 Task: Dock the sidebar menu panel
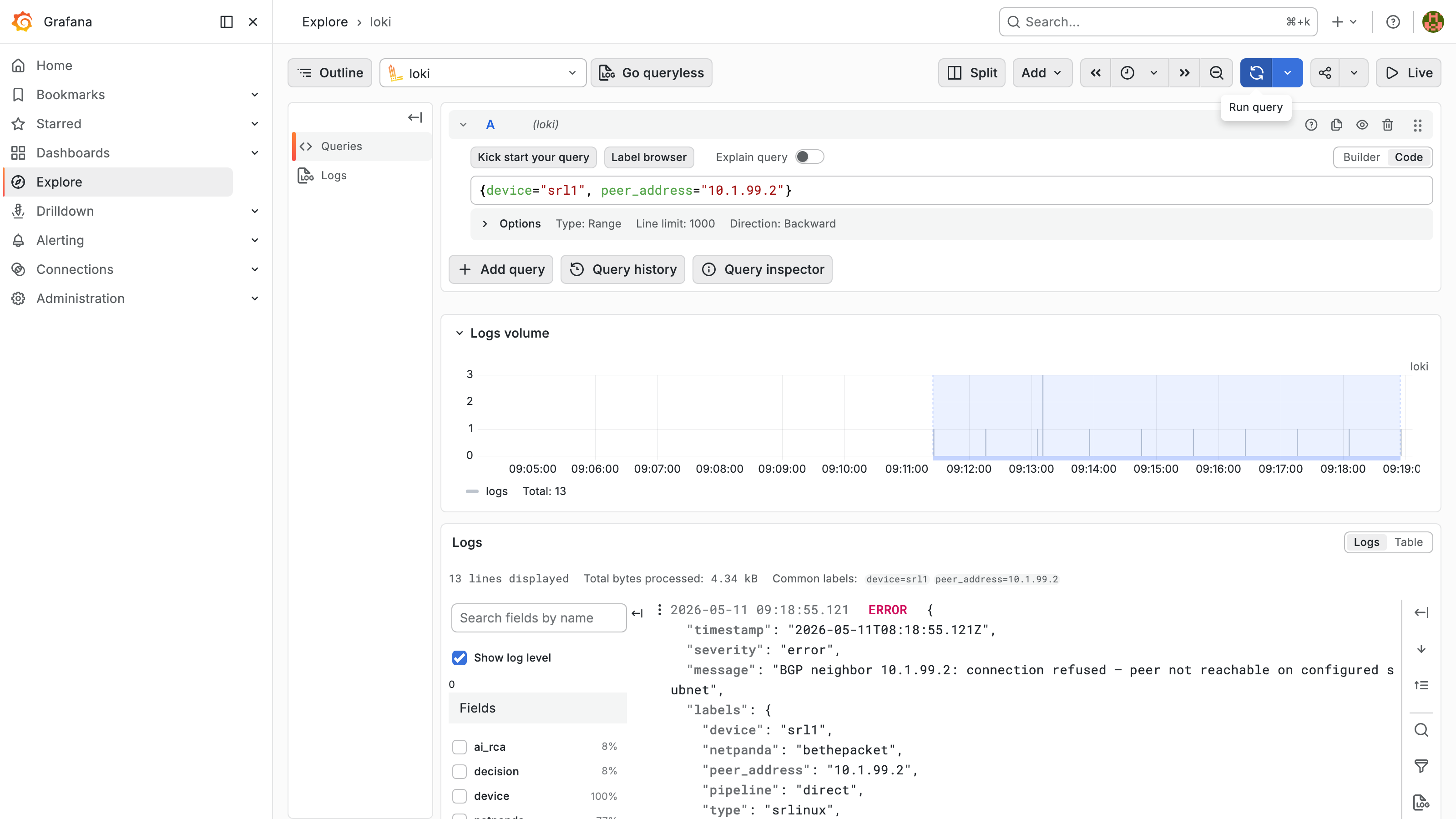tap(226, 21)
